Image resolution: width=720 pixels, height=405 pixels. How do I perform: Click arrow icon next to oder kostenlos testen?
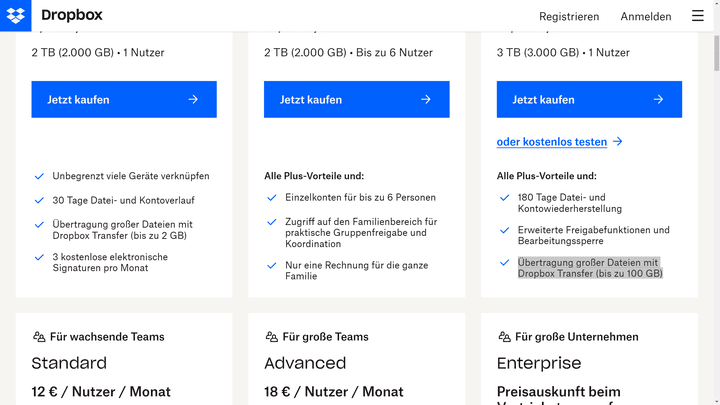pos(618,141)
